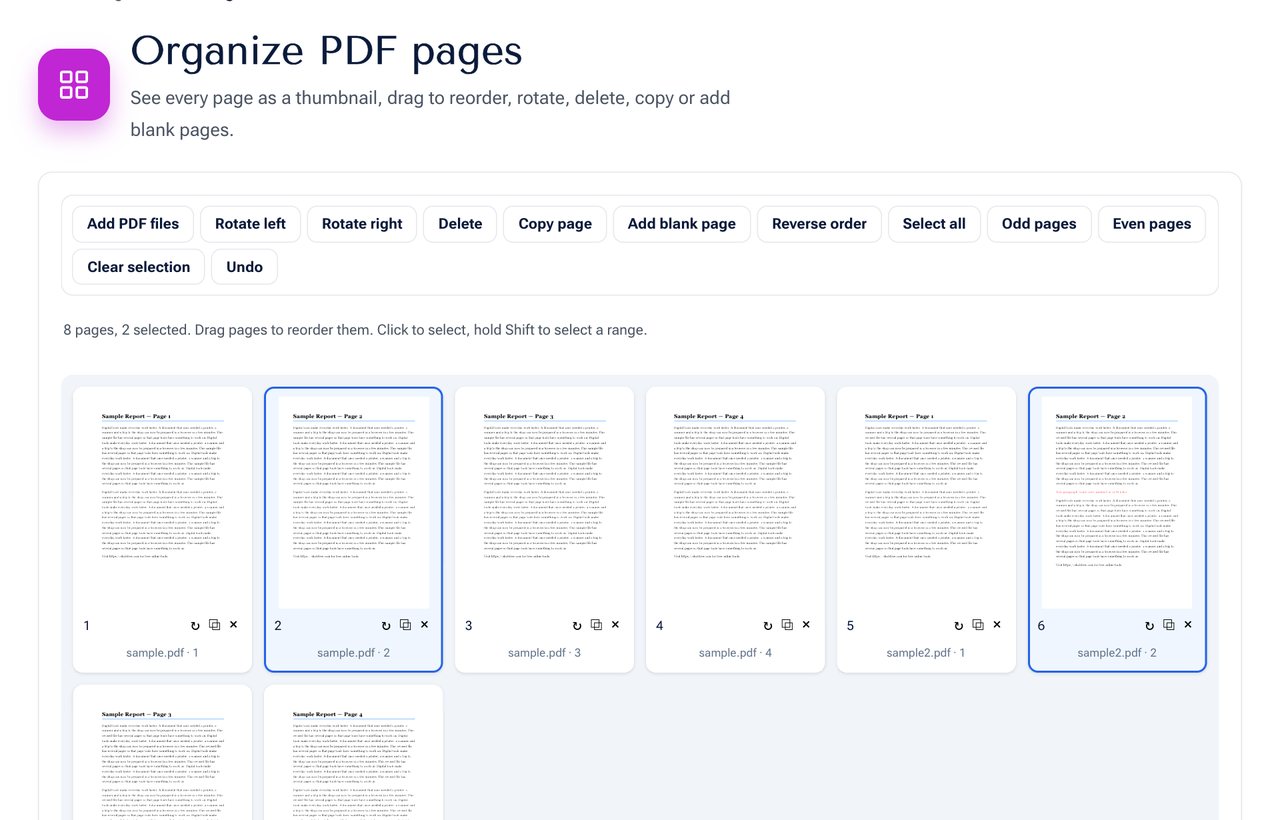Screen dimensions: 1280x820
Task: Remove page 3 with its X icon
Action: [615, 625]
